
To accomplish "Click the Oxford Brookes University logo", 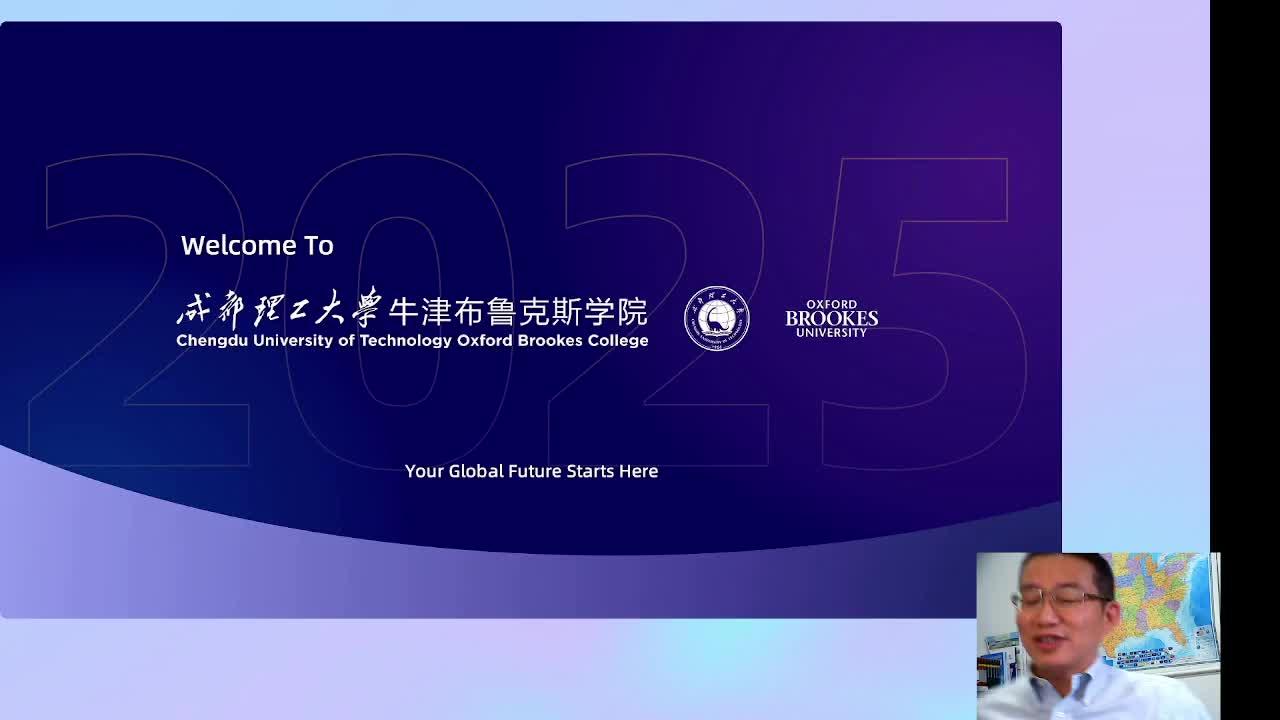I will click(x=831, y=318).
